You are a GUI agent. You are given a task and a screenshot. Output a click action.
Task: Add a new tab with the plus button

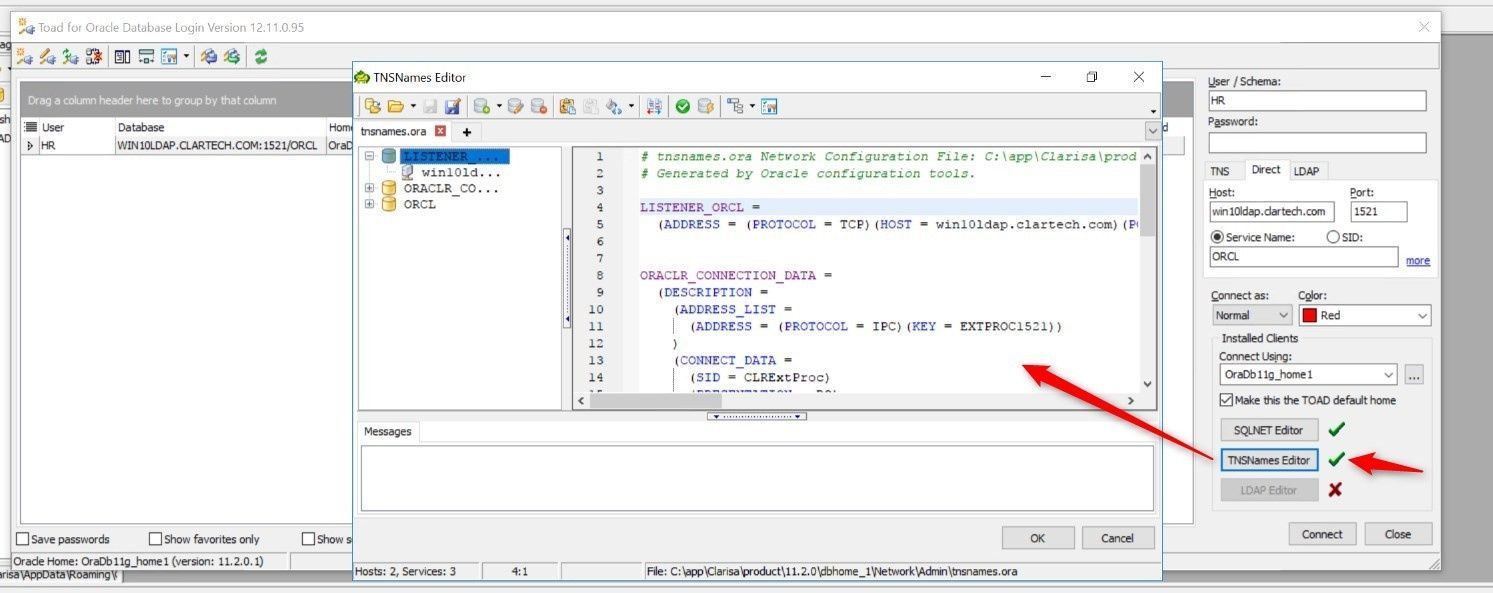point(466,132)
